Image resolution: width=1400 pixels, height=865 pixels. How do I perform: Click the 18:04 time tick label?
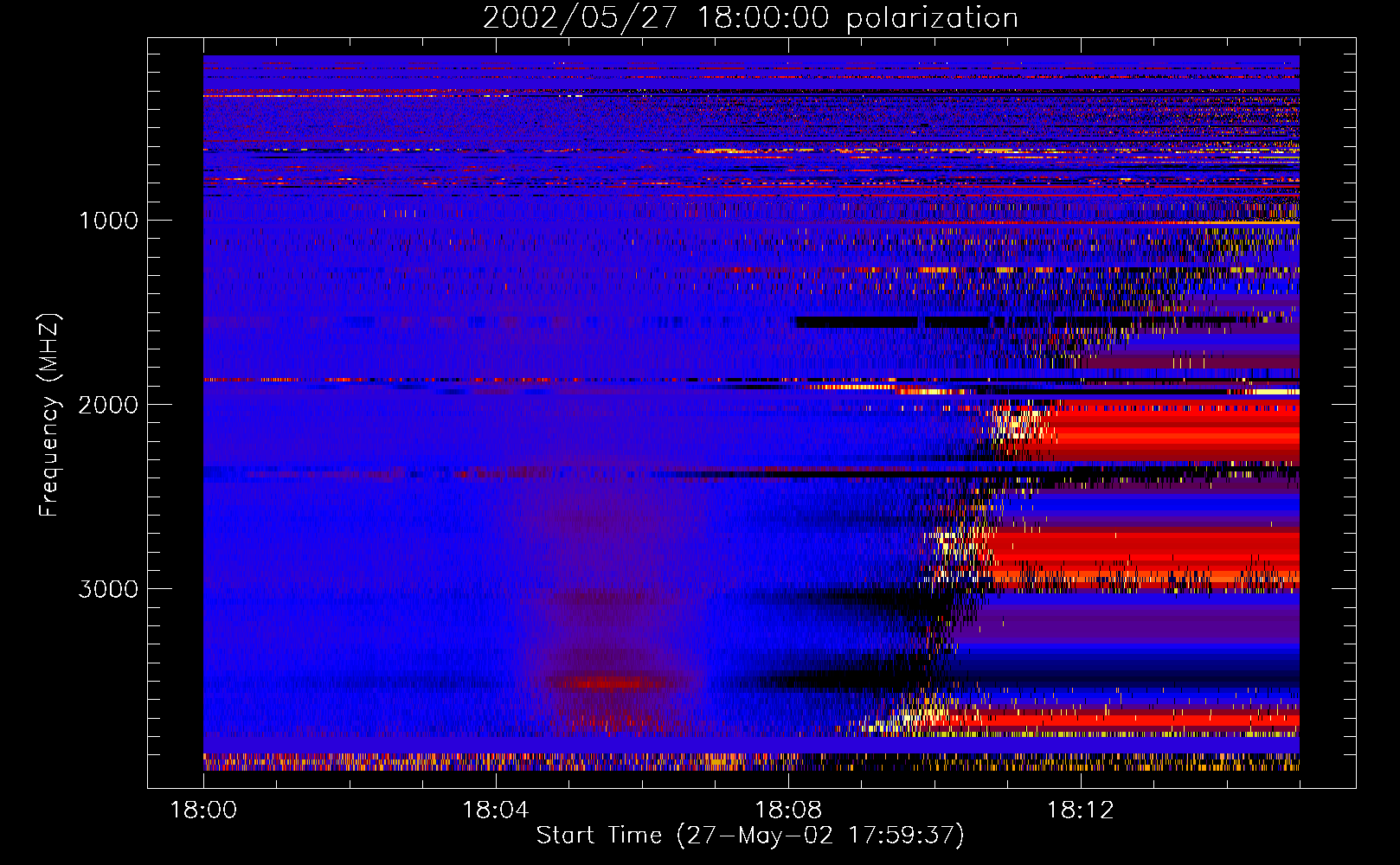click(x=496, y=811)
